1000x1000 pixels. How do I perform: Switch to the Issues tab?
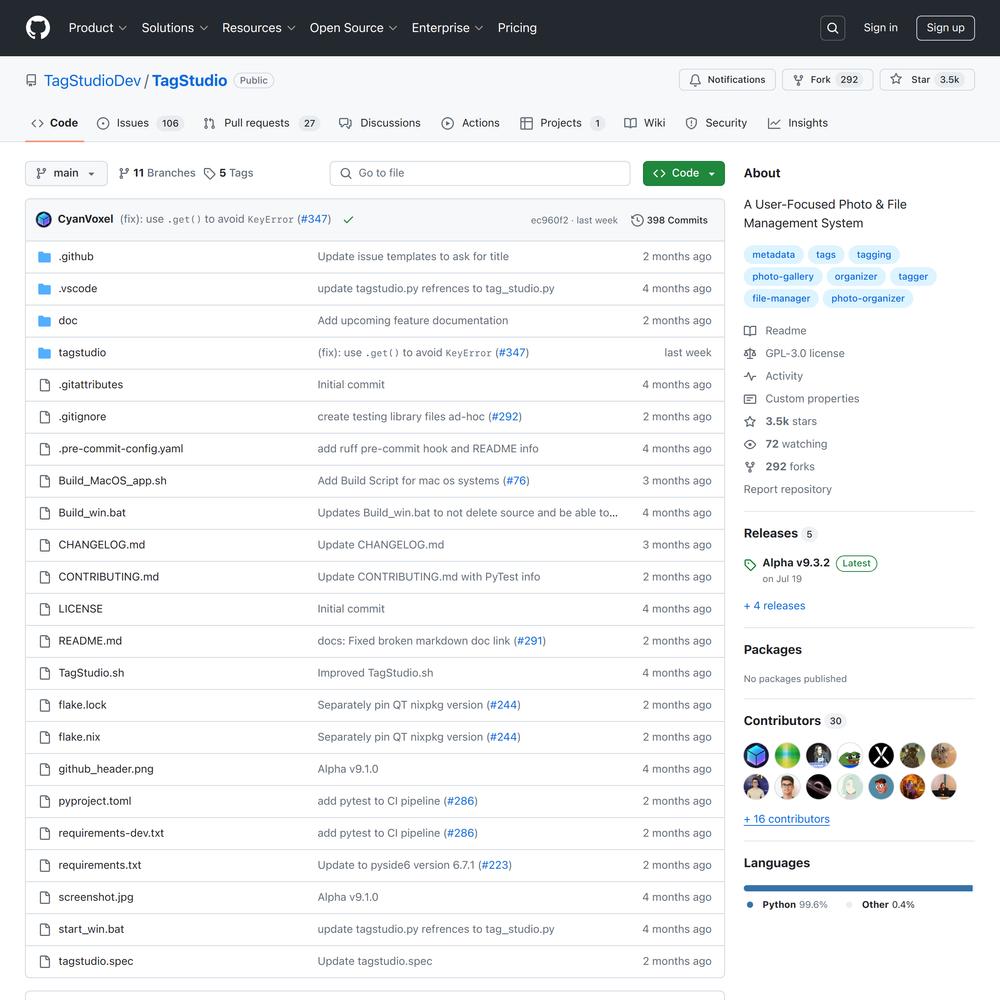[140, 123]
